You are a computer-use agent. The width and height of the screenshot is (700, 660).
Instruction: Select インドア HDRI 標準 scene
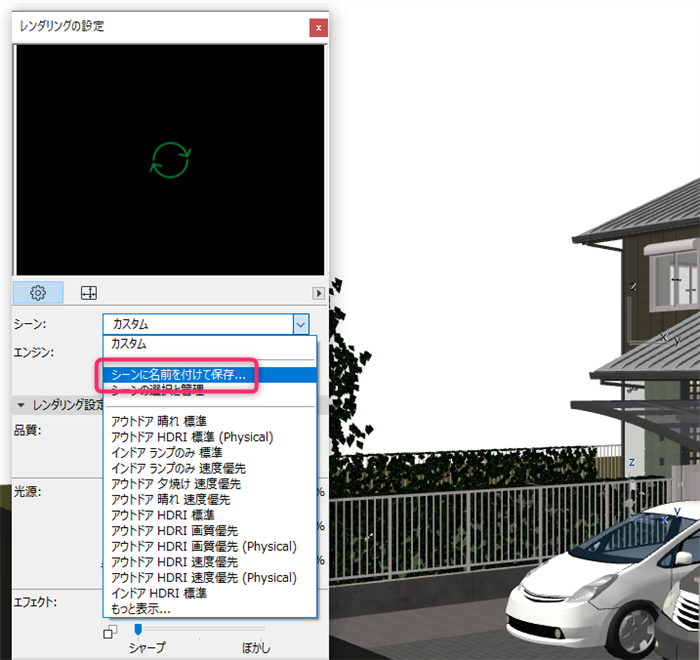(210, 593)
